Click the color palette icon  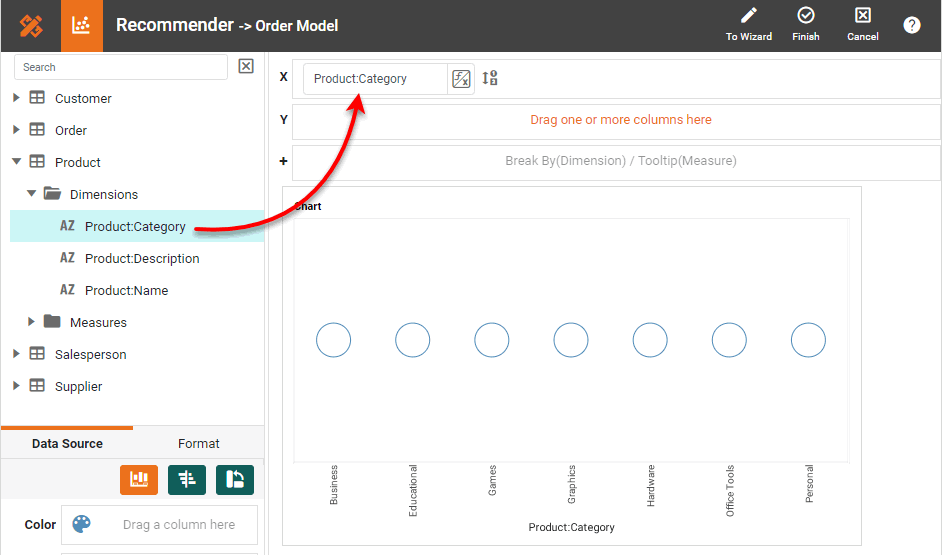(82, 524)
